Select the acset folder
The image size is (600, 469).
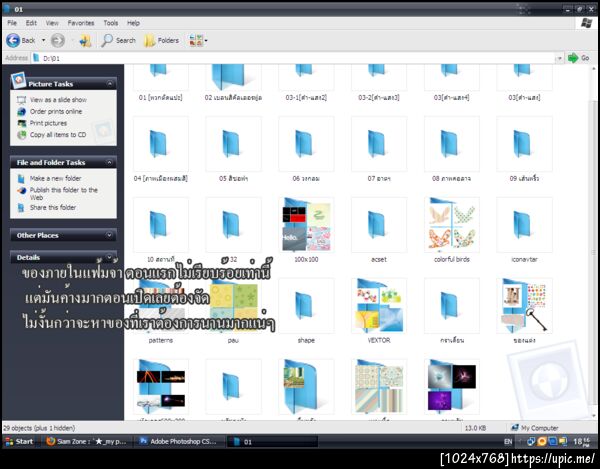tap(379, 225)
